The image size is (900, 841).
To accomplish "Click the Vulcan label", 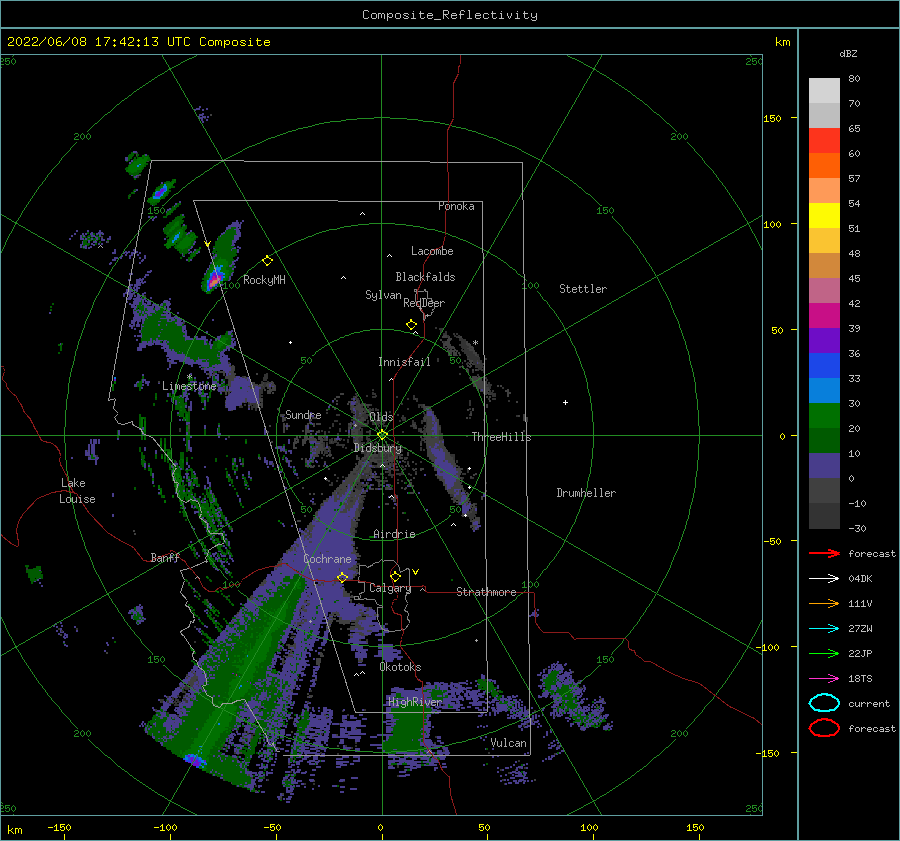I will tap(509, 743).
